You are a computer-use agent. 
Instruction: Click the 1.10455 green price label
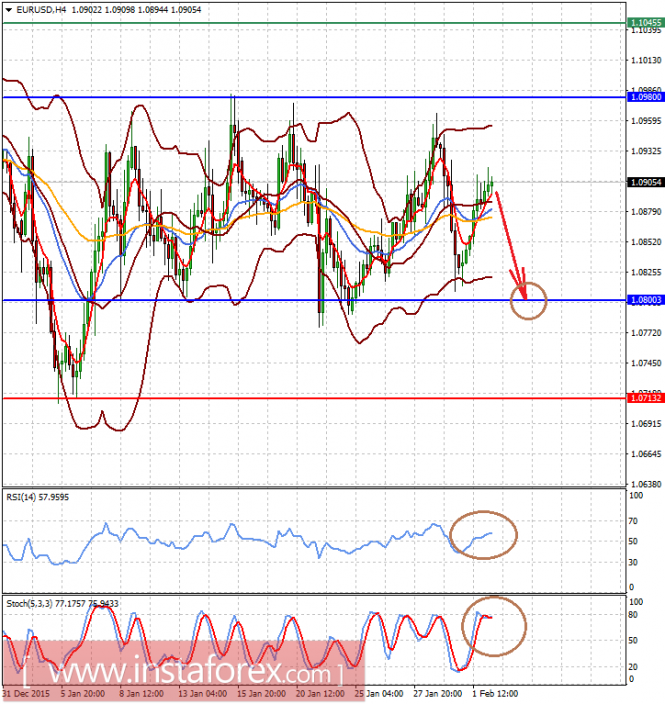646,22
